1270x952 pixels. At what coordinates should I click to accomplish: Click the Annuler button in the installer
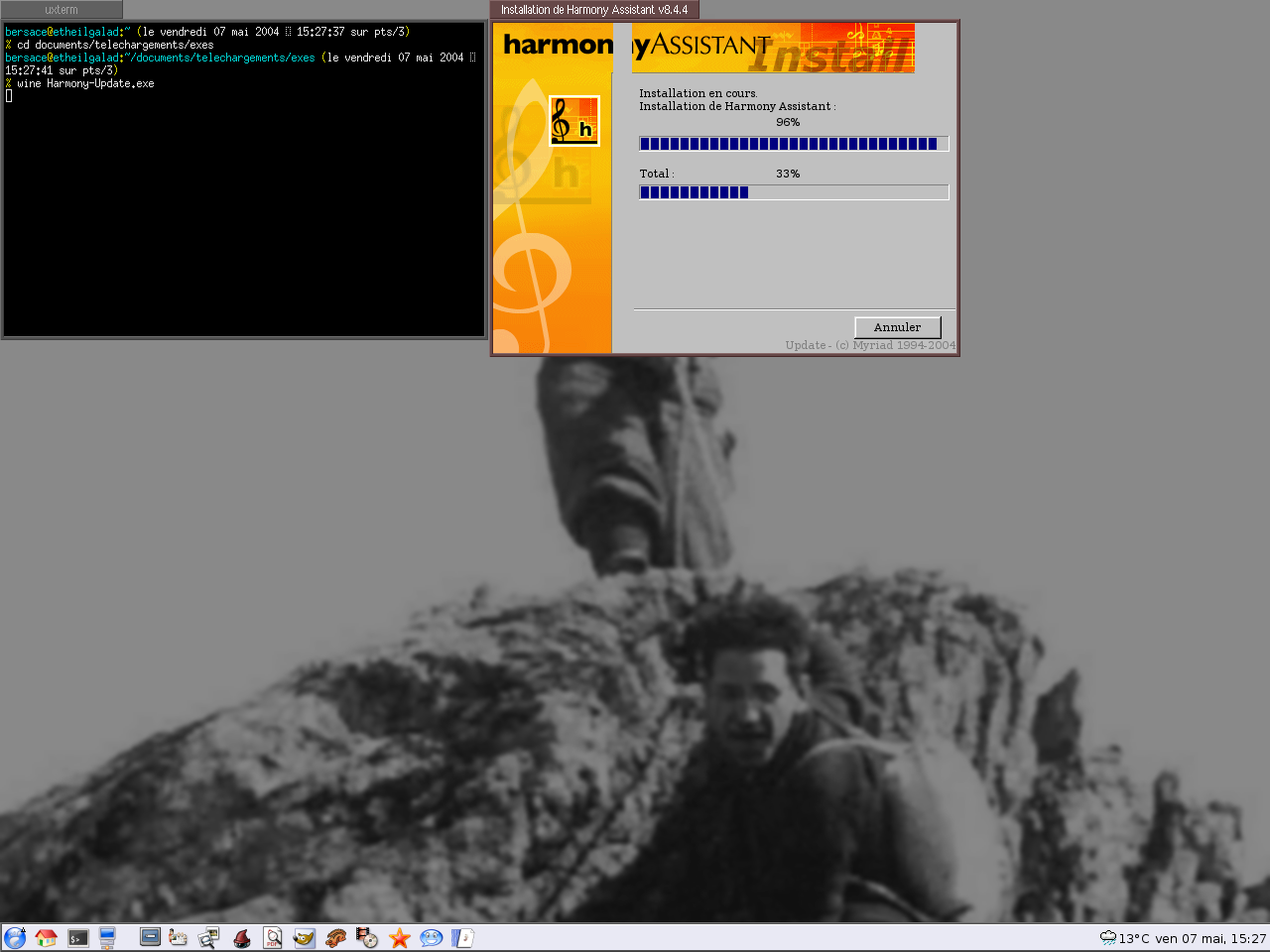(x=898, y=327)
